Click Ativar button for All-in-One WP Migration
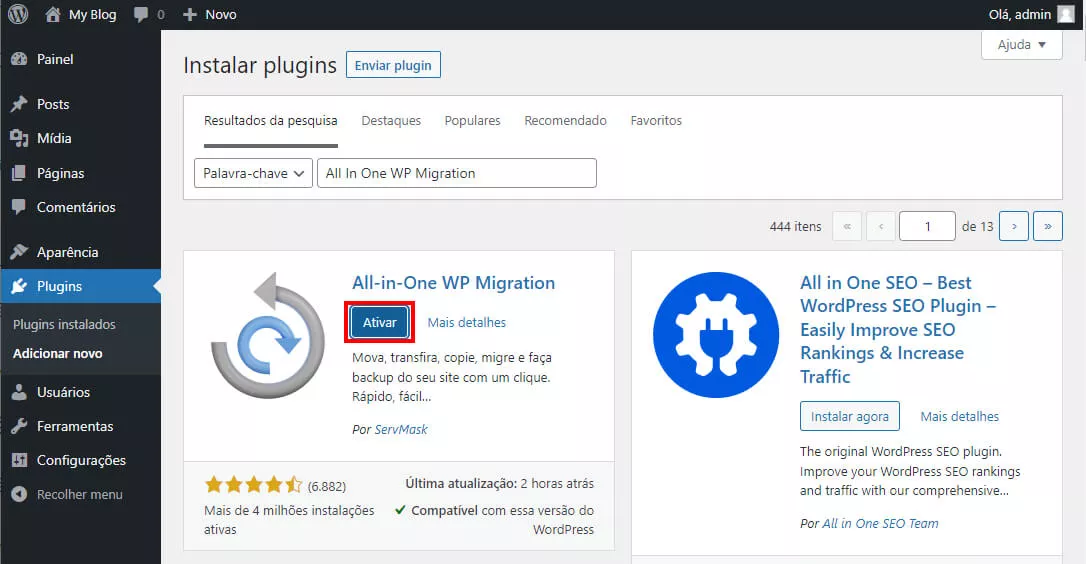The height and width of the screenshot is (564, 1086). pos(380,322)
